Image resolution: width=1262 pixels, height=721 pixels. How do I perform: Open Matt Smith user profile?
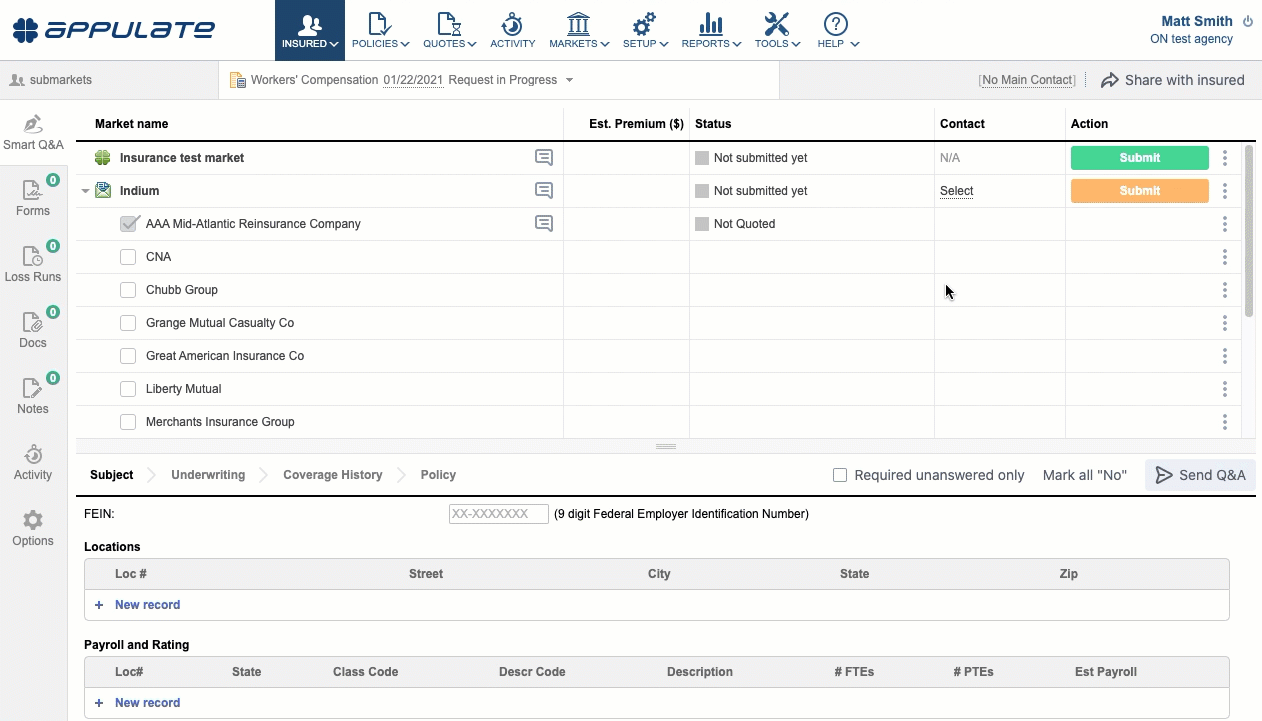click(1197, 21)
